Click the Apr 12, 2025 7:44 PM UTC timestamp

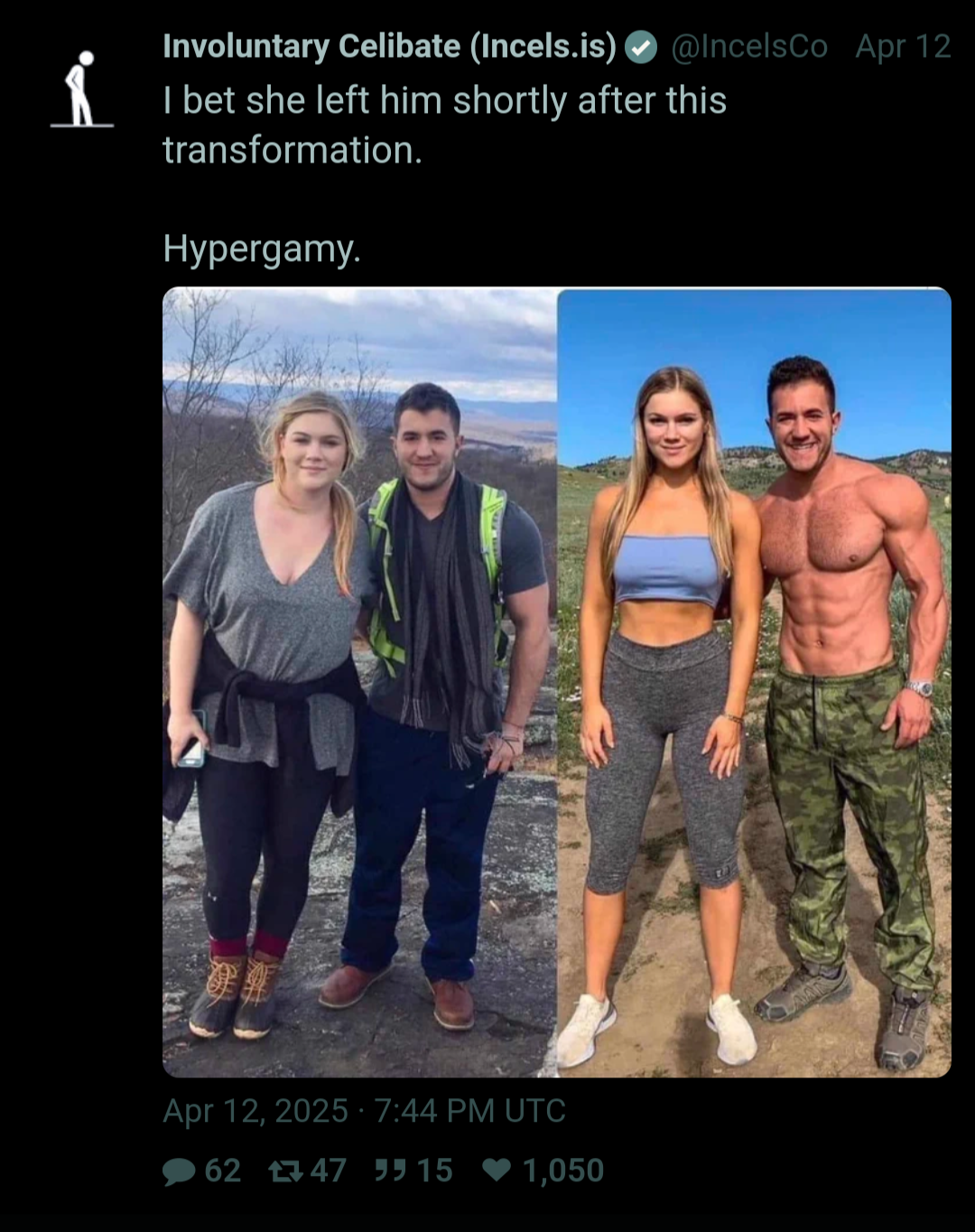pos(364,1111)
